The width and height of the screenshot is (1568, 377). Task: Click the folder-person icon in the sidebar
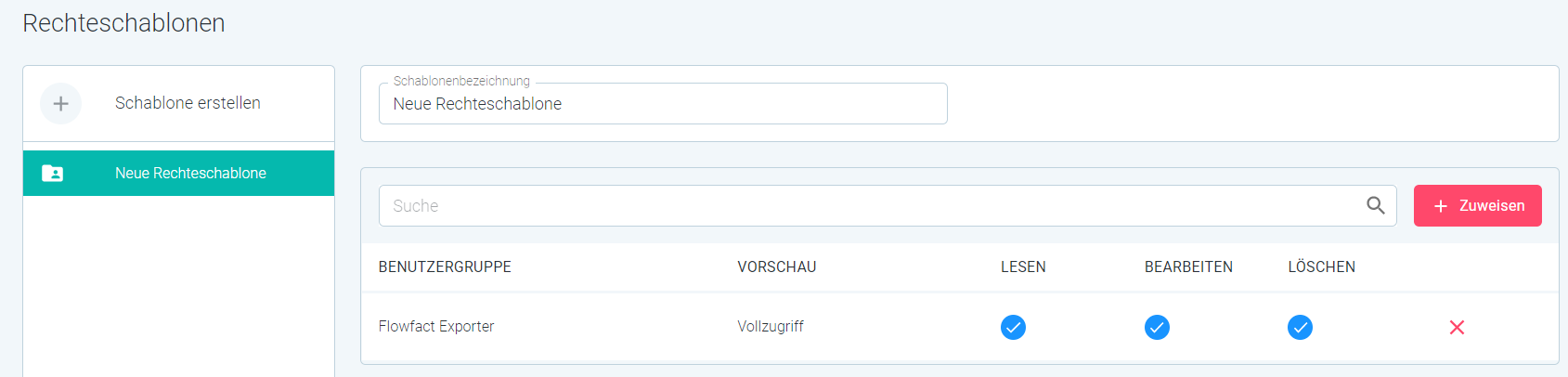pyautogui.click(x=53, y=174)
